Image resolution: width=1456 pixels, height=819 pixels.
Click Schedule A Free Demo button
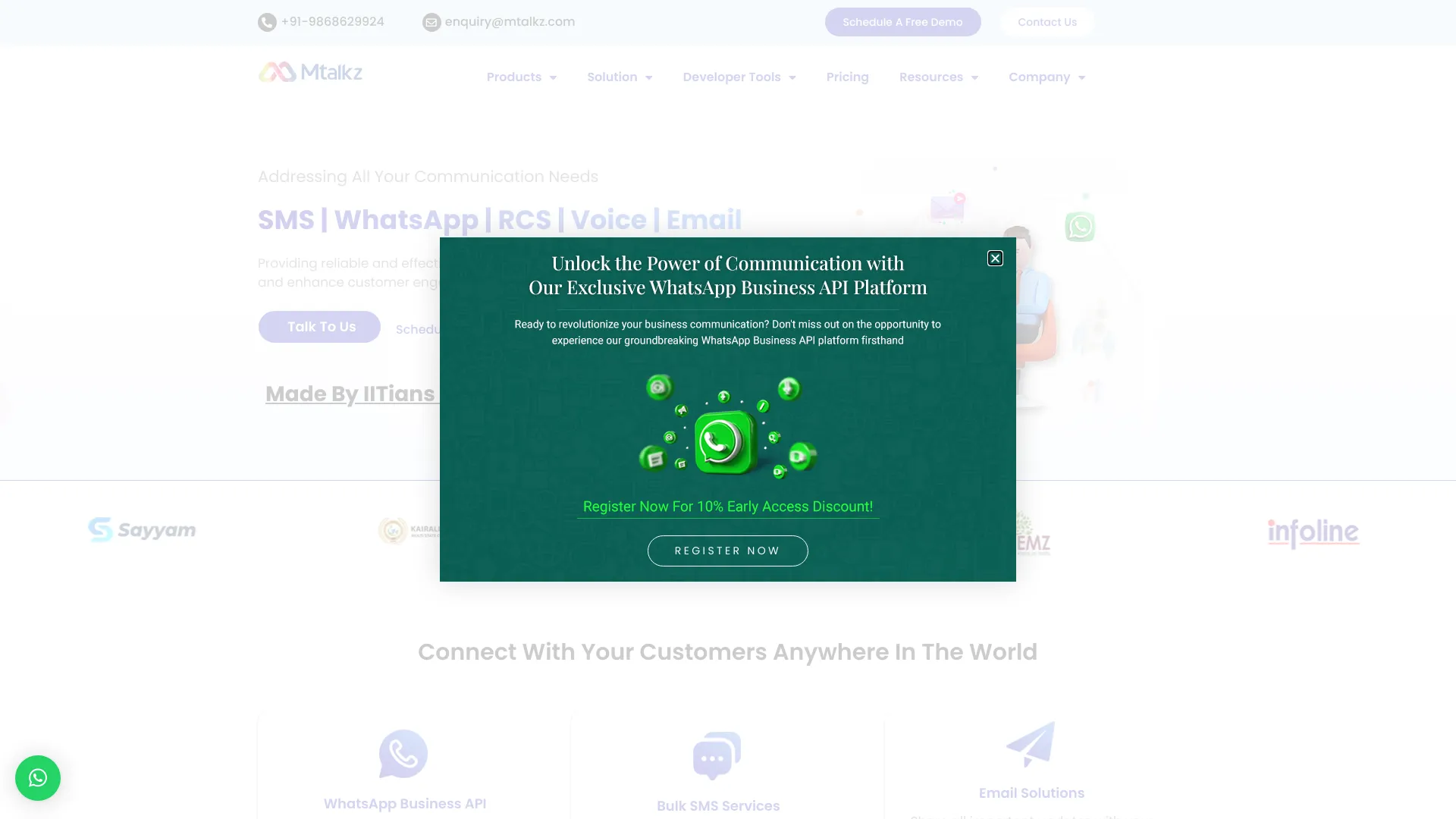(x=902, y=21)
